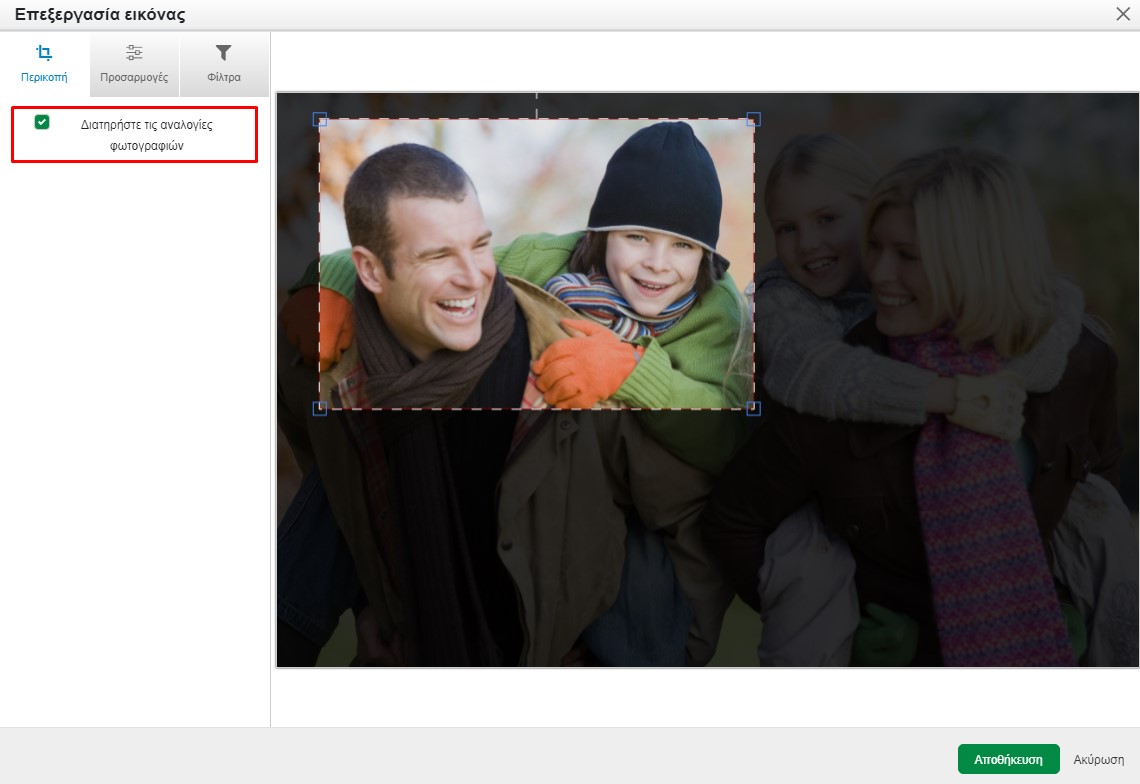
Task: Select the crop tool icon
Action: tap(44, 53)
